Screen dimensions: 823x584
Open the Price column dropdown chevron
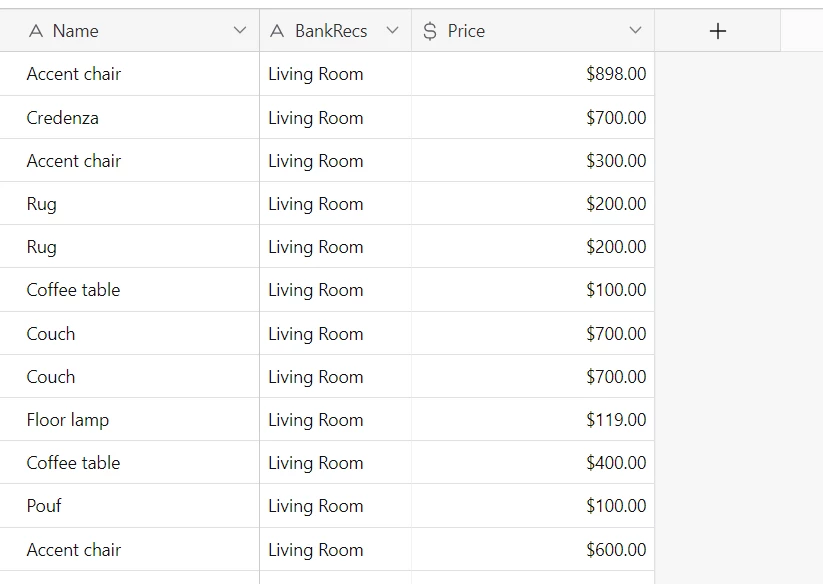(635, 30)
